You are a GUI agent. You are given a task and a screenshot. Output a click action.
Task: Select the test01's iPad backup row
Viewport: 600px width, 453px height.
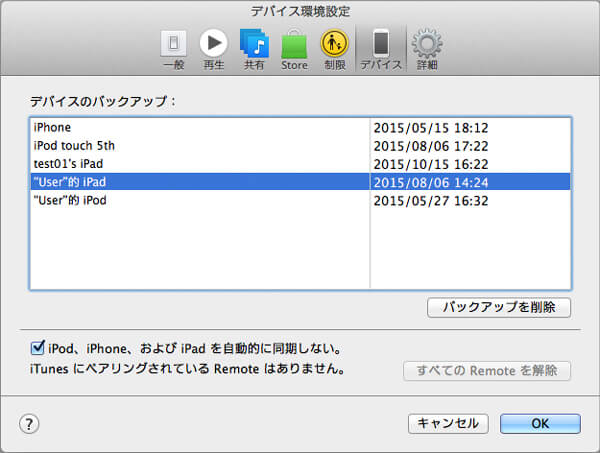pyautogui.click(x=300, y=164)
